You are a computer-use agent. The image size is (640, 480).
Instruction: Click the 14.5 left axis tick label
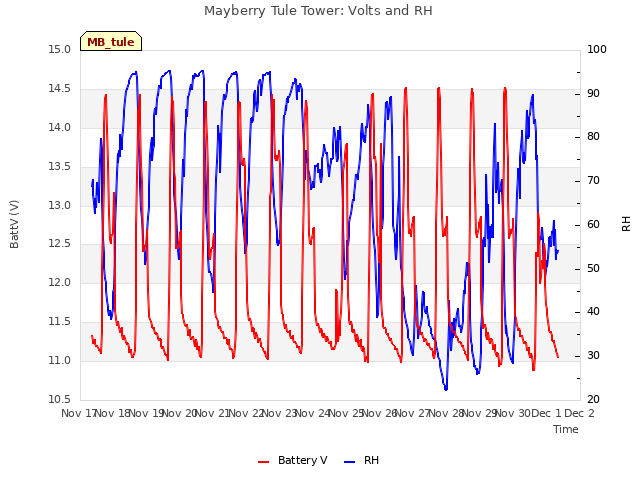click(59, 89)
